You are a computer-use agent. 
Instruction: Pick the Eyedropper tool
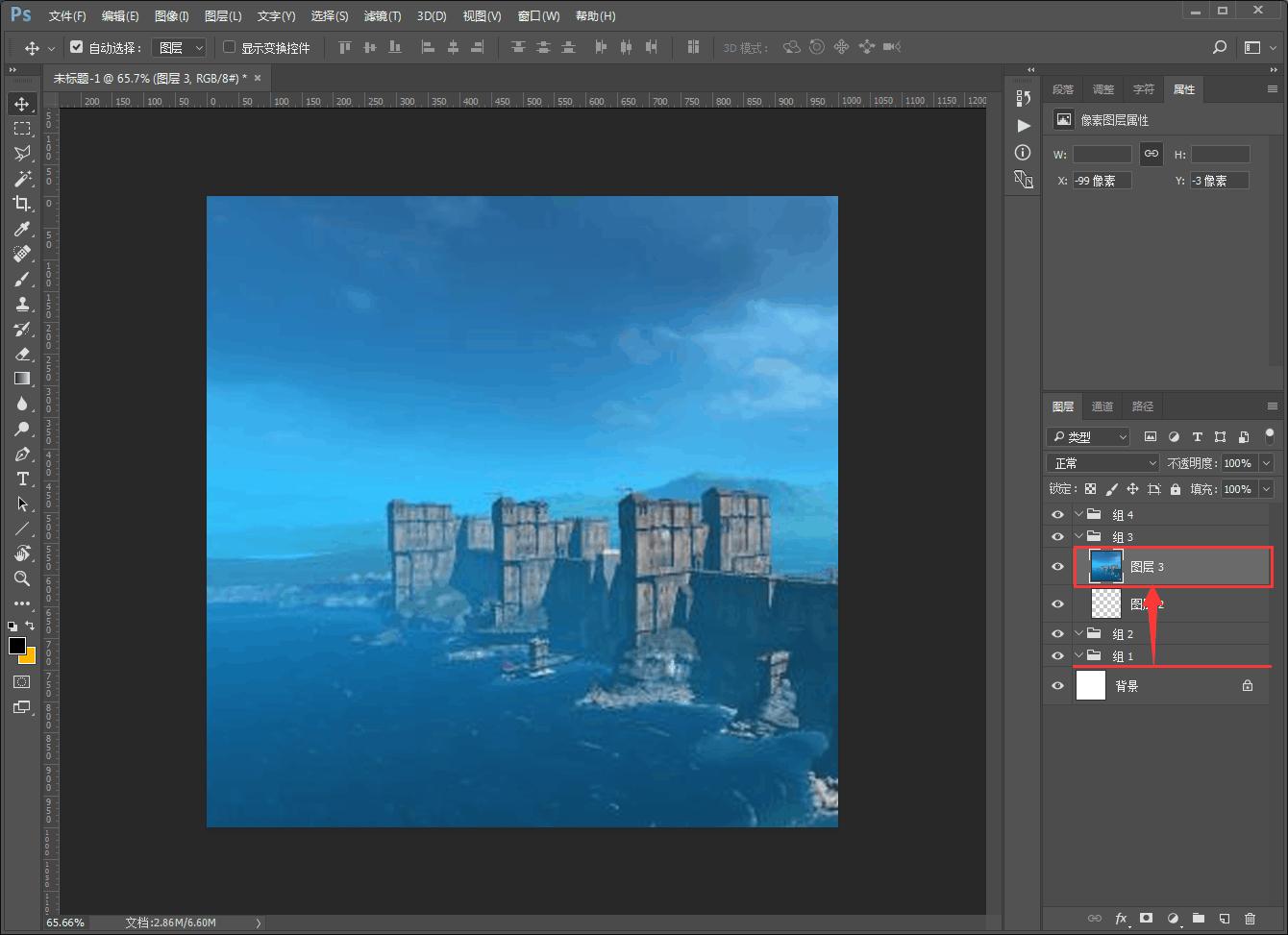[22, 229]
